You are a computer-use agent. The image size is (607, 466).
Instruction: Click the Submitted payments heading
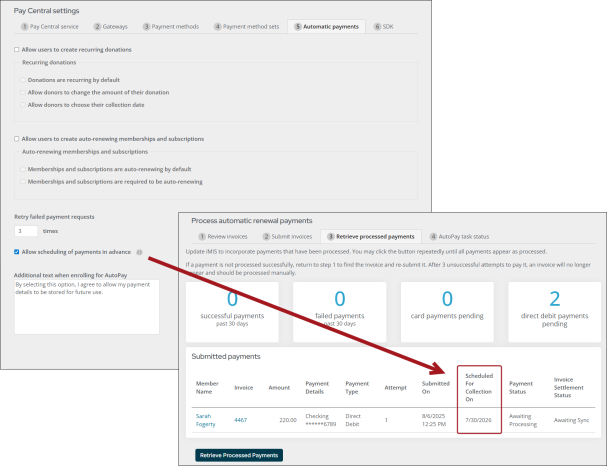coord(226,356)
